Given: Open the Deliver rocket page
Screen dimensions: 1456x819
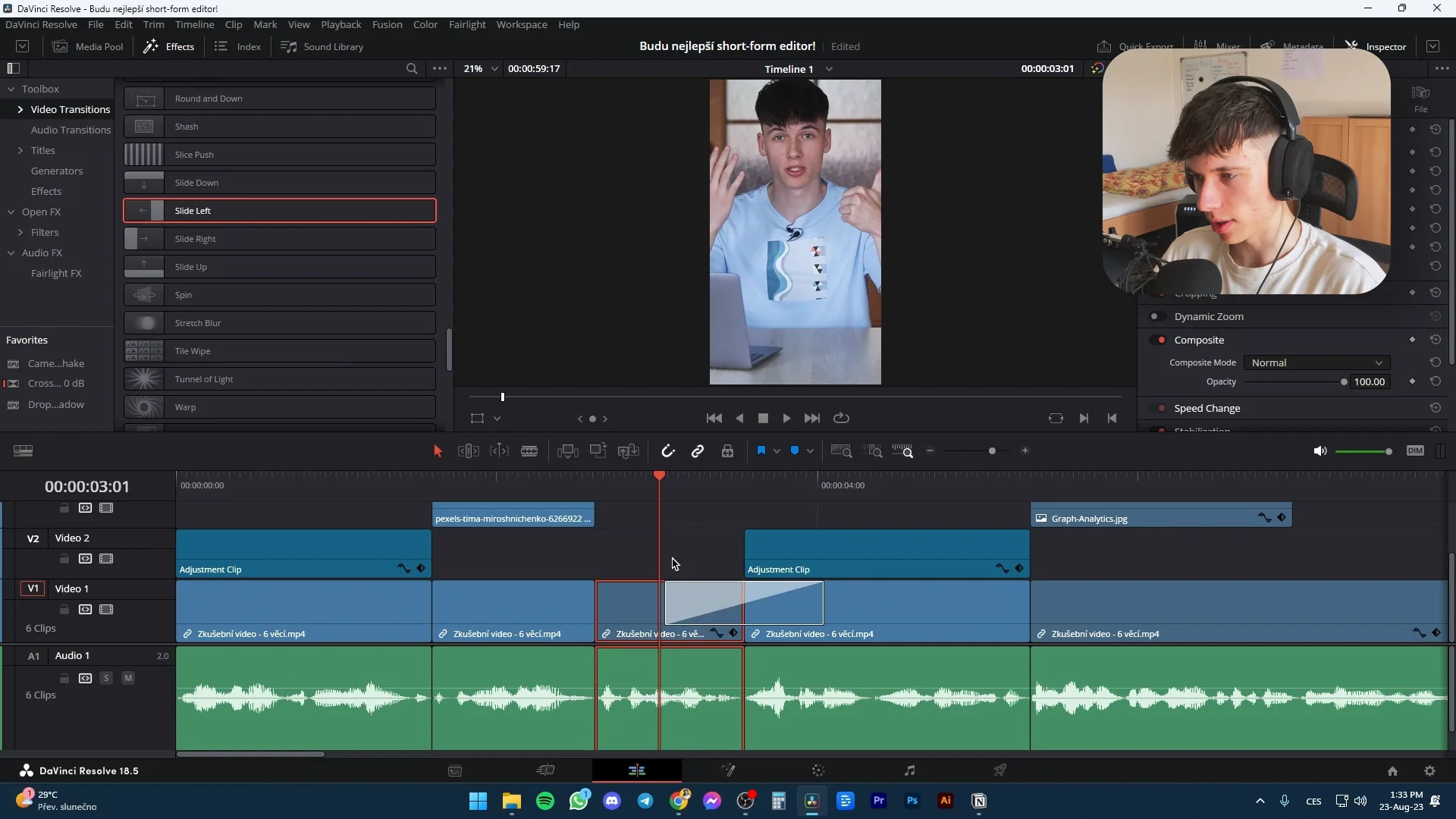Looking at the screenshot, I should (1000, 770).
